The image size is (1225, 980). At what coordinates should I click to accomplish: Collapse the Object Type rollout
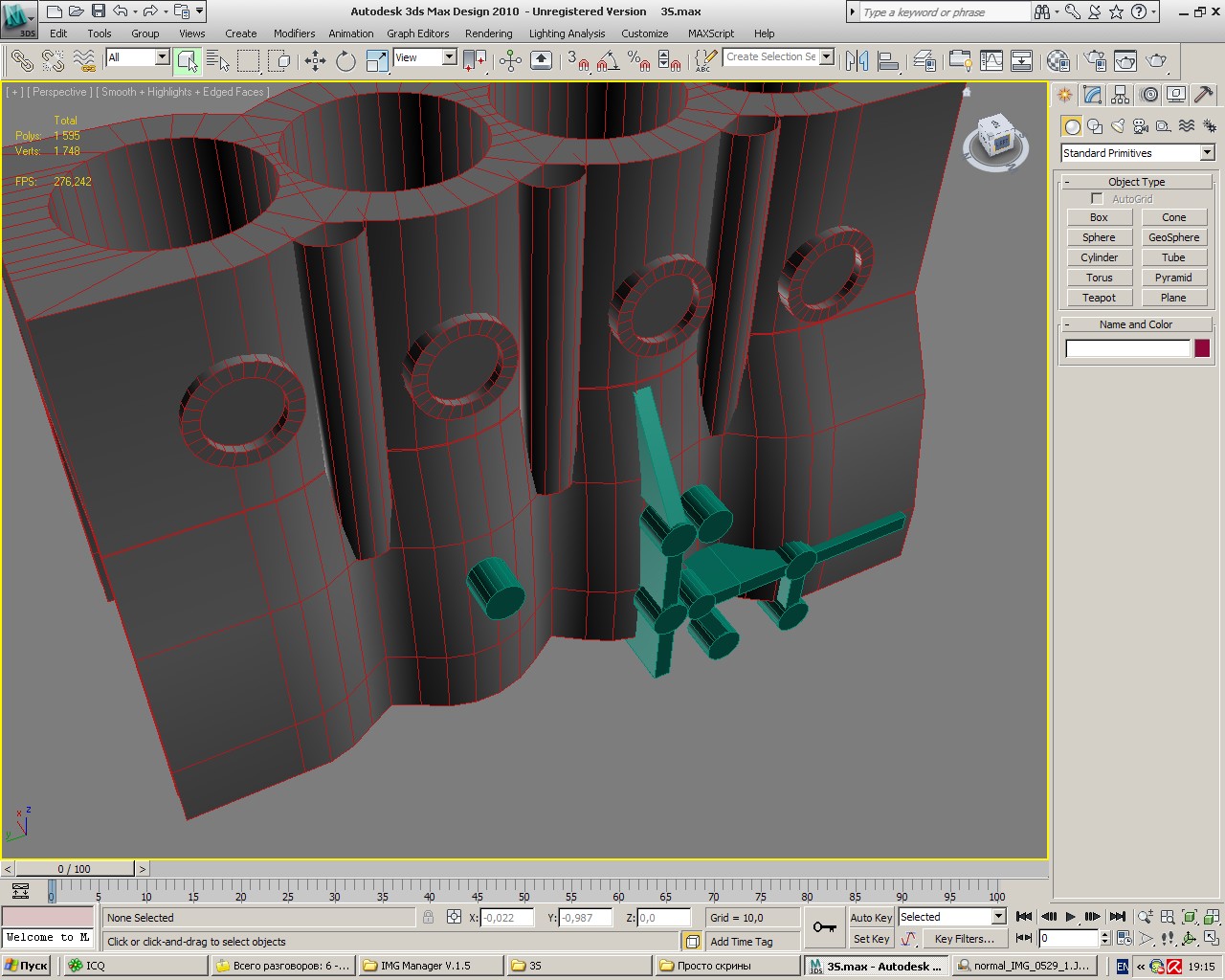(x=1136, y=182)
